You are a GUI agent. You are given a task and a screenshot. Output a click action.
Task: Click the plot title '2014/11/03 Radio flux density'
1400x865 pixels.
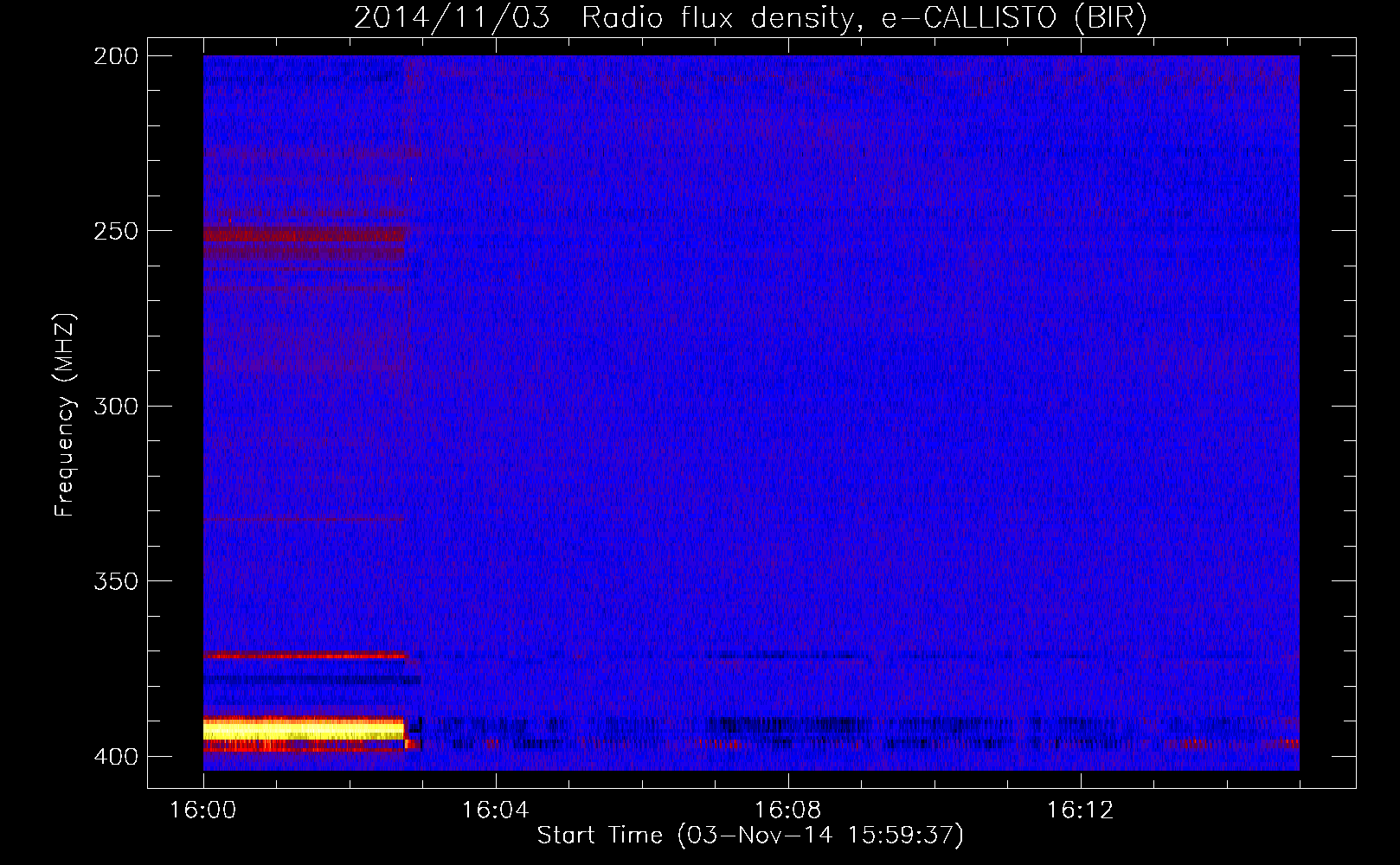(x=750, y=17)
